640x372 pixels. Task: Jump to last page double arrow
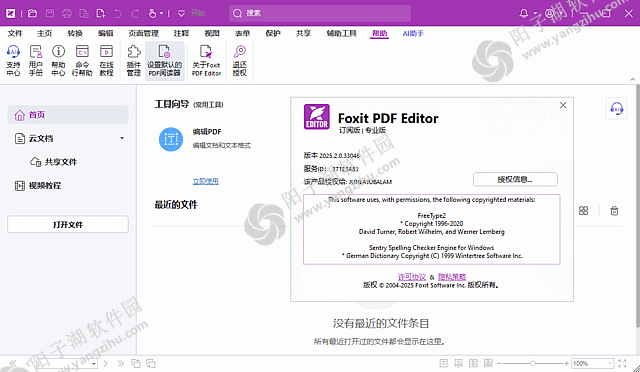tap(120, 363)
